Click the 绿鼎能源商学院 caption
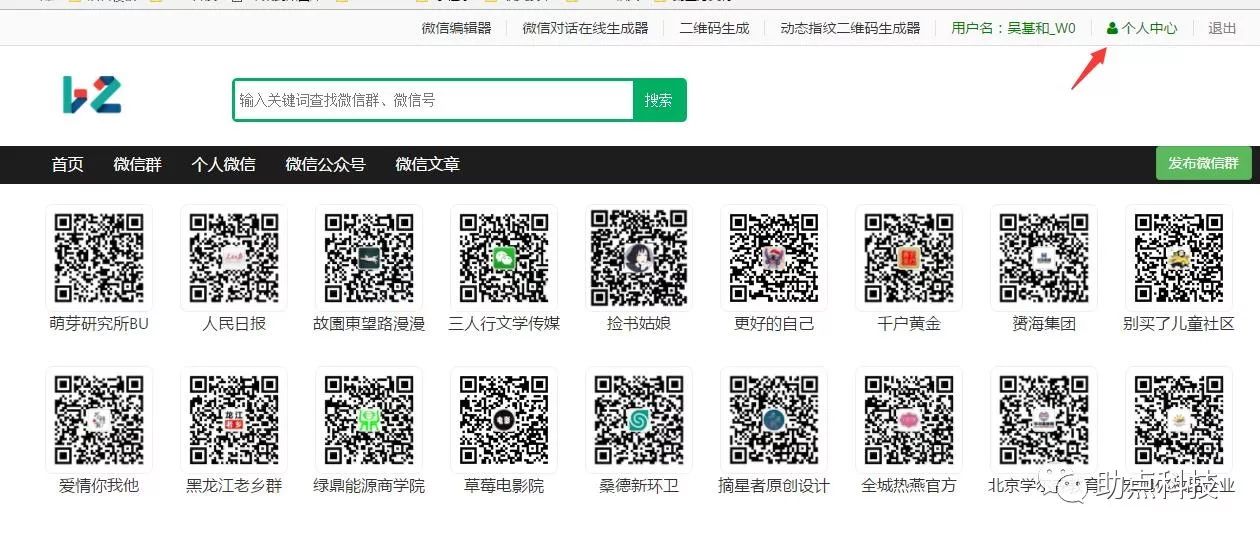The height and width of the screenshot is (541, 1260). point(369,486)
